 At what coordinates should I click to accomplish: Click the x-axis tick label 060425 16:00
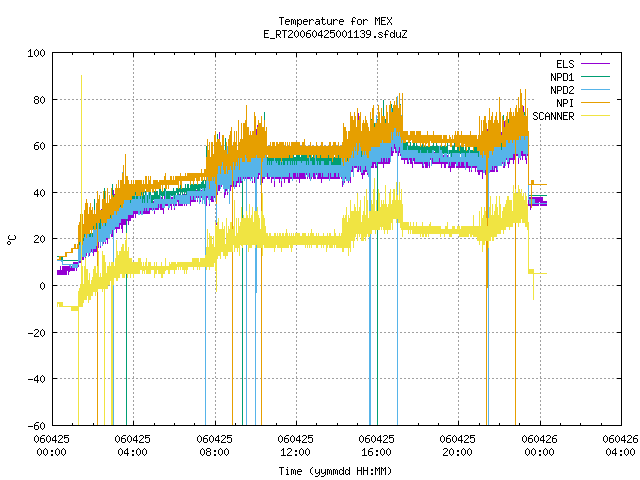point(376,446)
